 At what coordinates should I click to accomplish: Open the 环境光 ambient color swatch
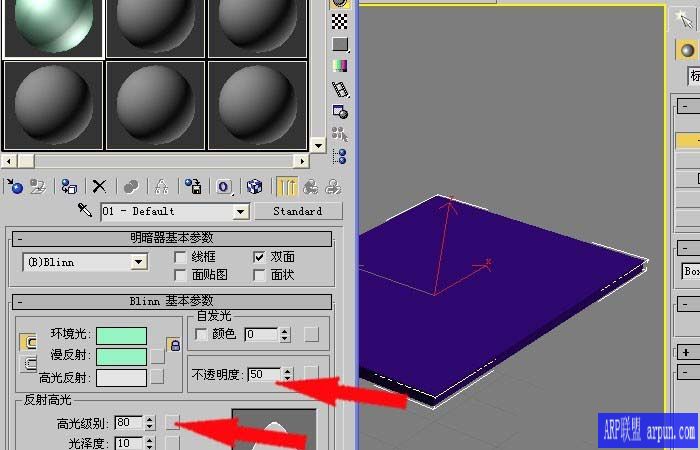(121, 336)
